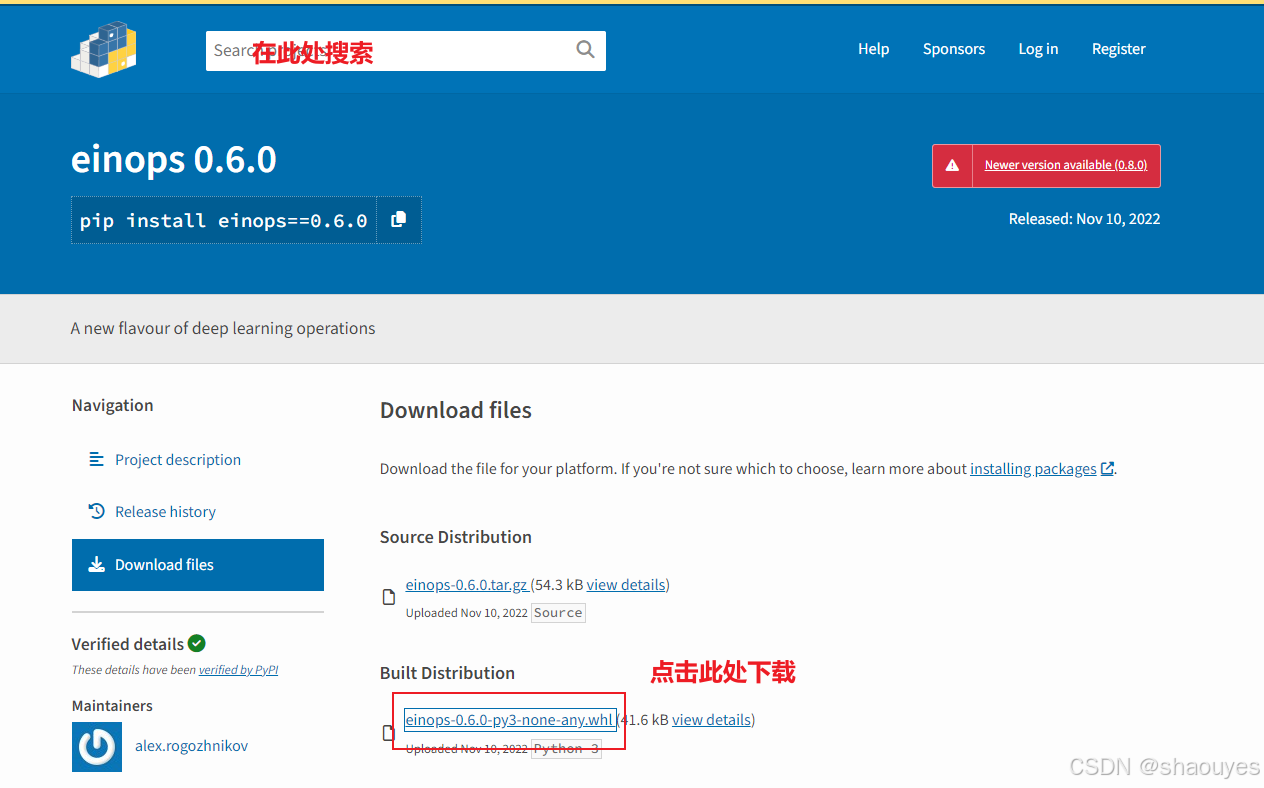View details of the wheel file

711,720
